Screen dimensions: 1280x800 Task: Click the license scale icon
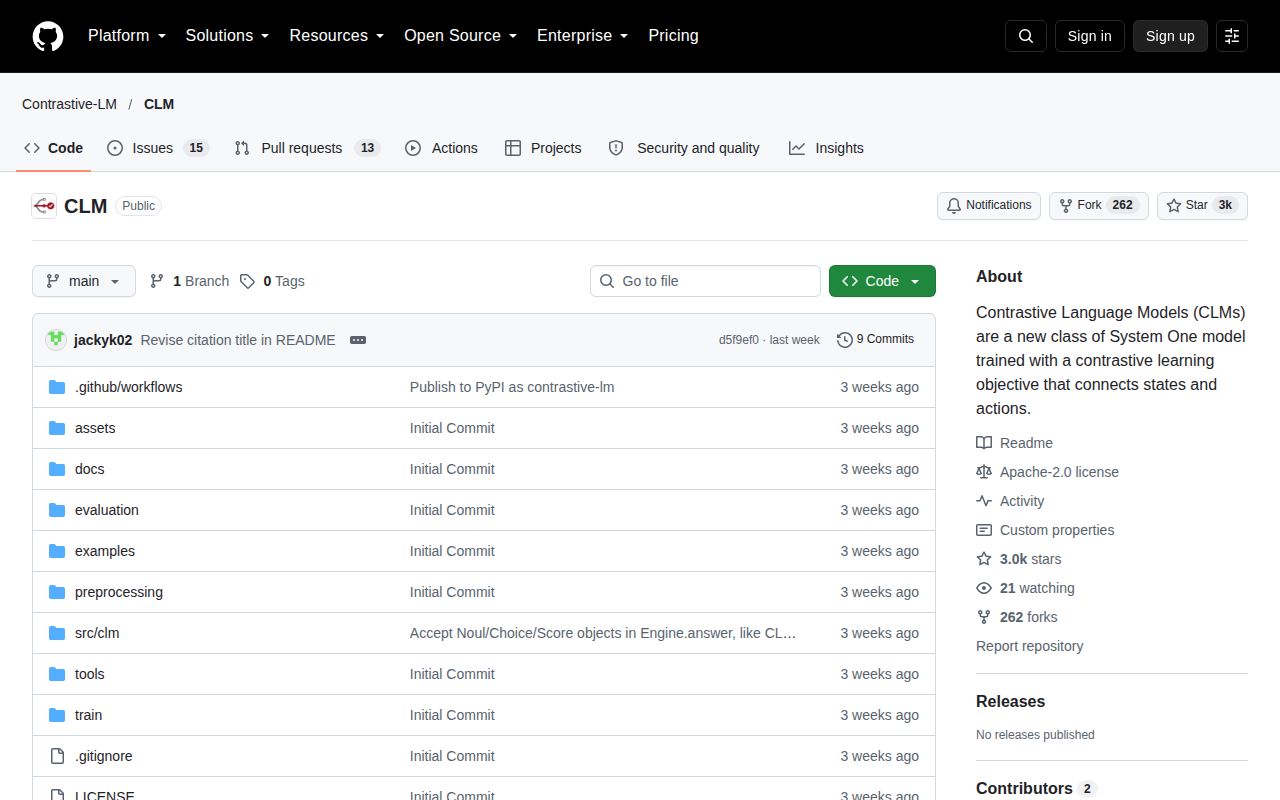point(984,472)
